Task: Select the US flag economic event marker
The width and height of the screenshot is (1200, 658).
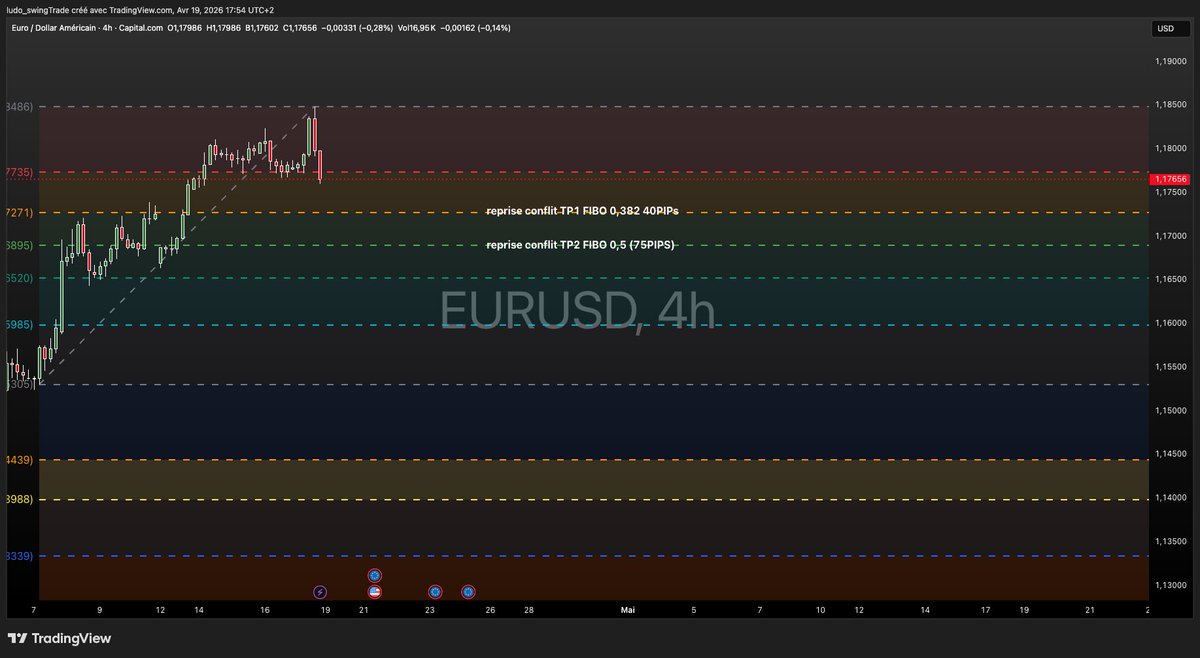Action: tap(374, 591)
